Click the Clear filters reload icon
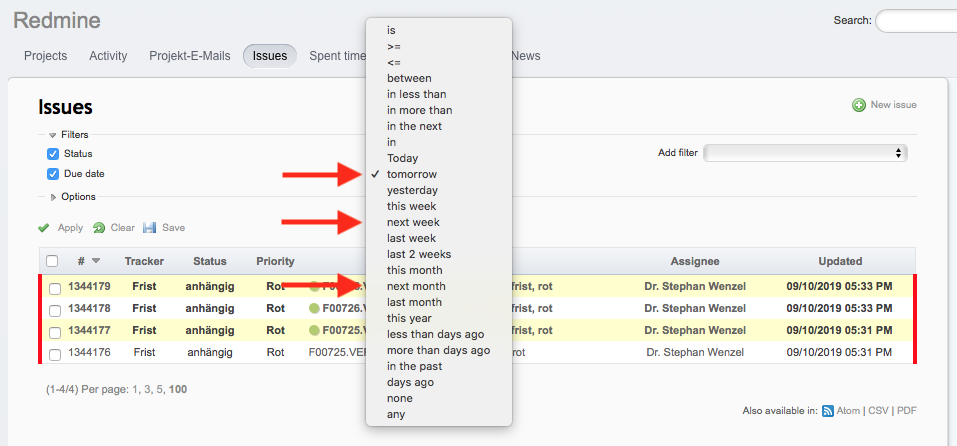 coord(99,228)
